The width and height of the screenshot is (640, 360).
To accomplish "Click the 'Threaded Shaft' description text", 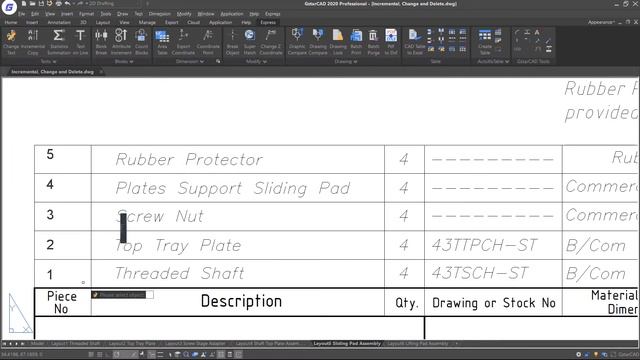I will 180,273.
